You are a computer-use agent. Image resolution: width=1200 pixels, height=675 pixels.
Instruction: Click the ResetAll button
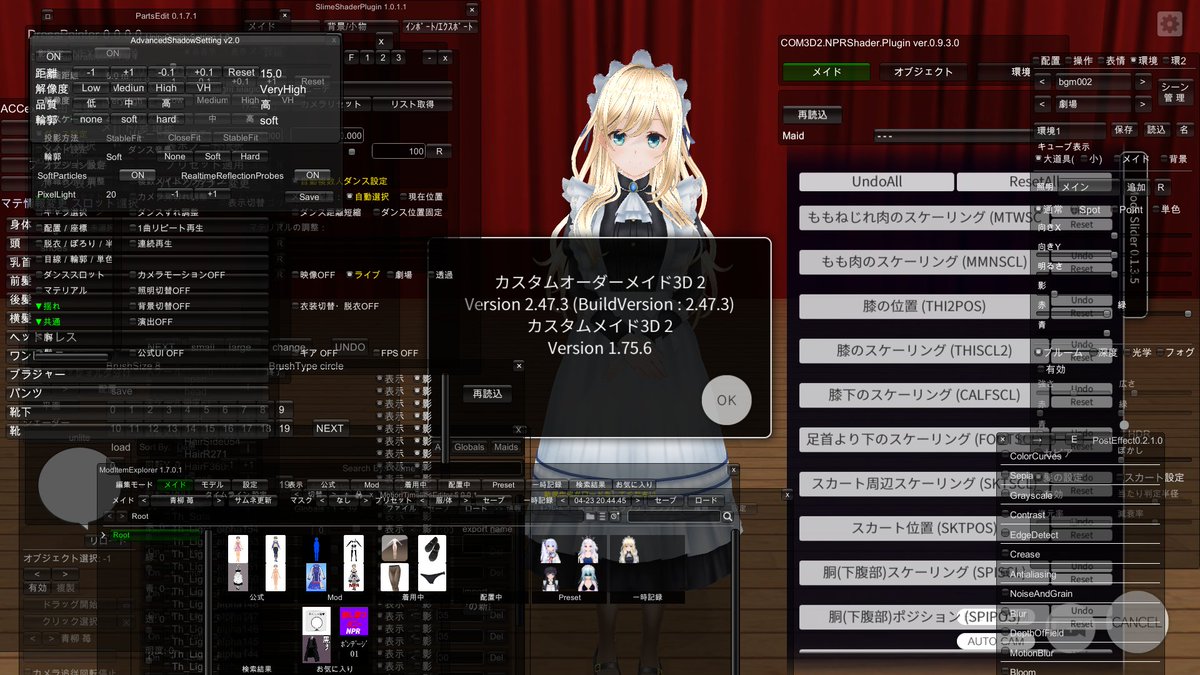[x=1032, y=182]
